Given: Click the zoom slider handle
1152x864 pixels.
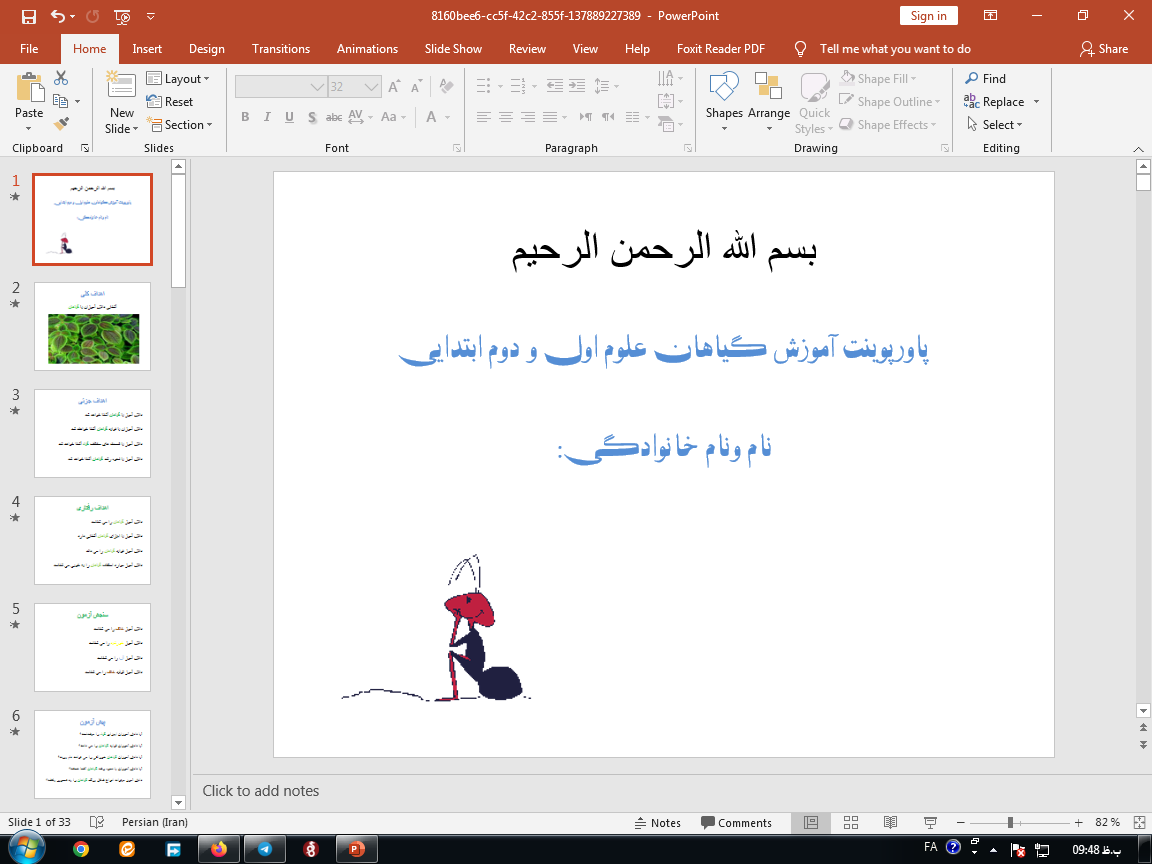Looking at the screenshot, I should click(x=1010, y=822).
